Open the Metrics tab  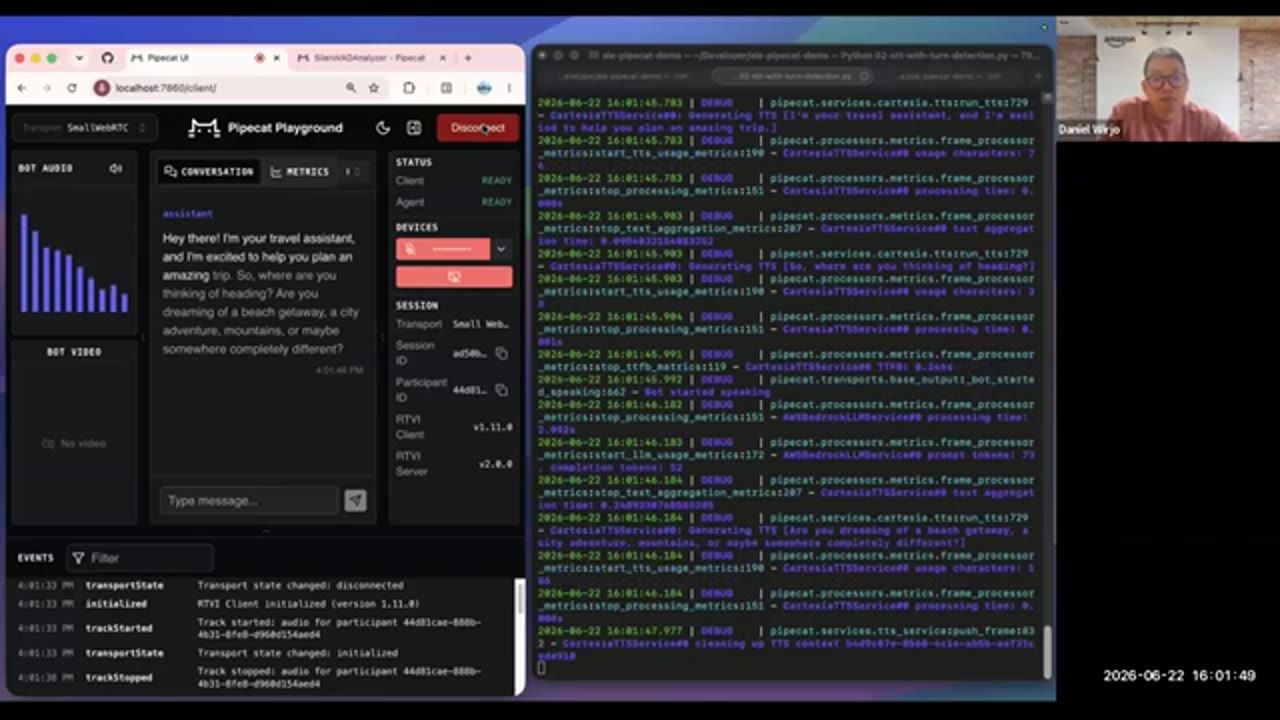pyautogui.click(x=299, y=172)
